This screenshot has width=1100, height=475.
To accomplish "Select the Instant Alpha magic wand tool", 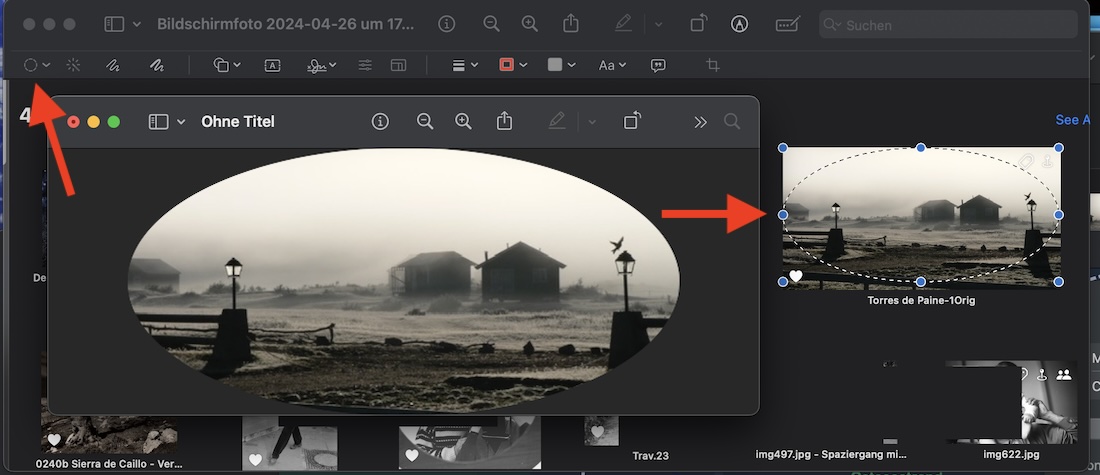I will (x=73, y=65).
